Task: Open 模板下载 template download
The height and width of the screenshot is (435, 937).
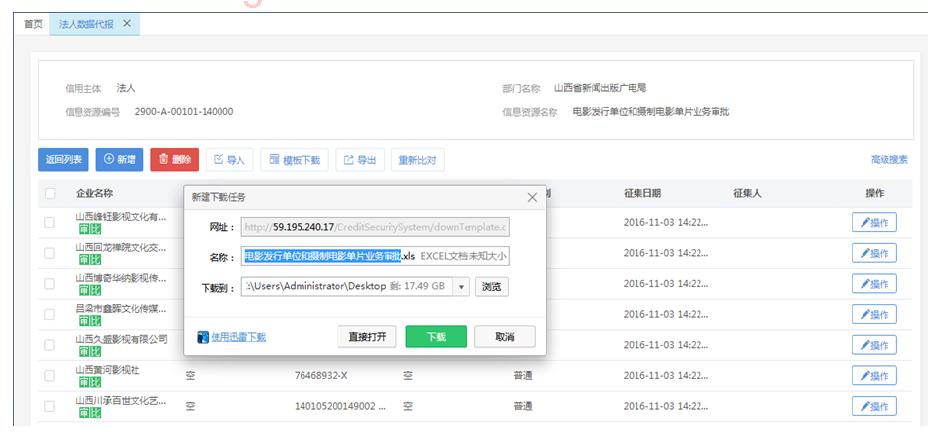Action: tap(294, 160)
